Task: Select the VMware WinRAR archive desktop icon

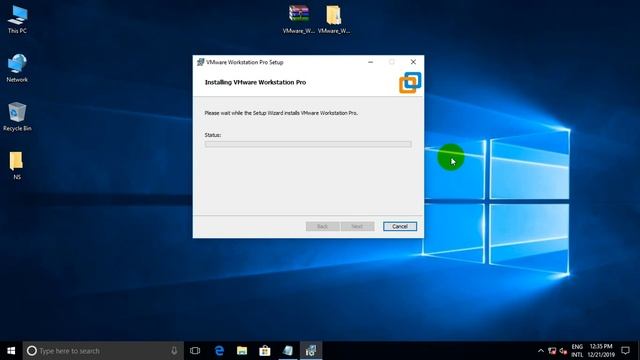Action: tap(299, 19)
